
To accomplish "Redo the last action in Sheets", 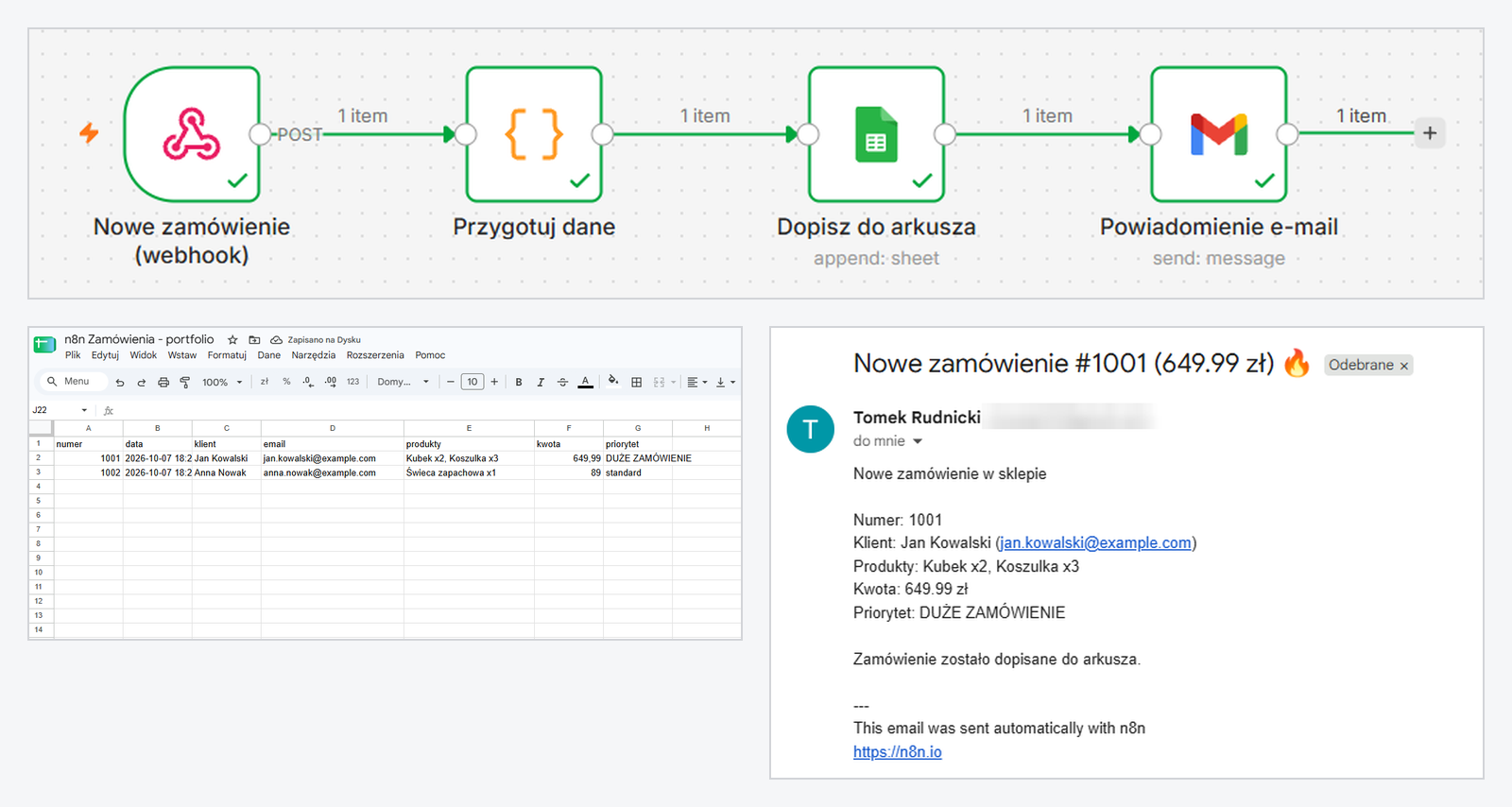I will 142,382.
